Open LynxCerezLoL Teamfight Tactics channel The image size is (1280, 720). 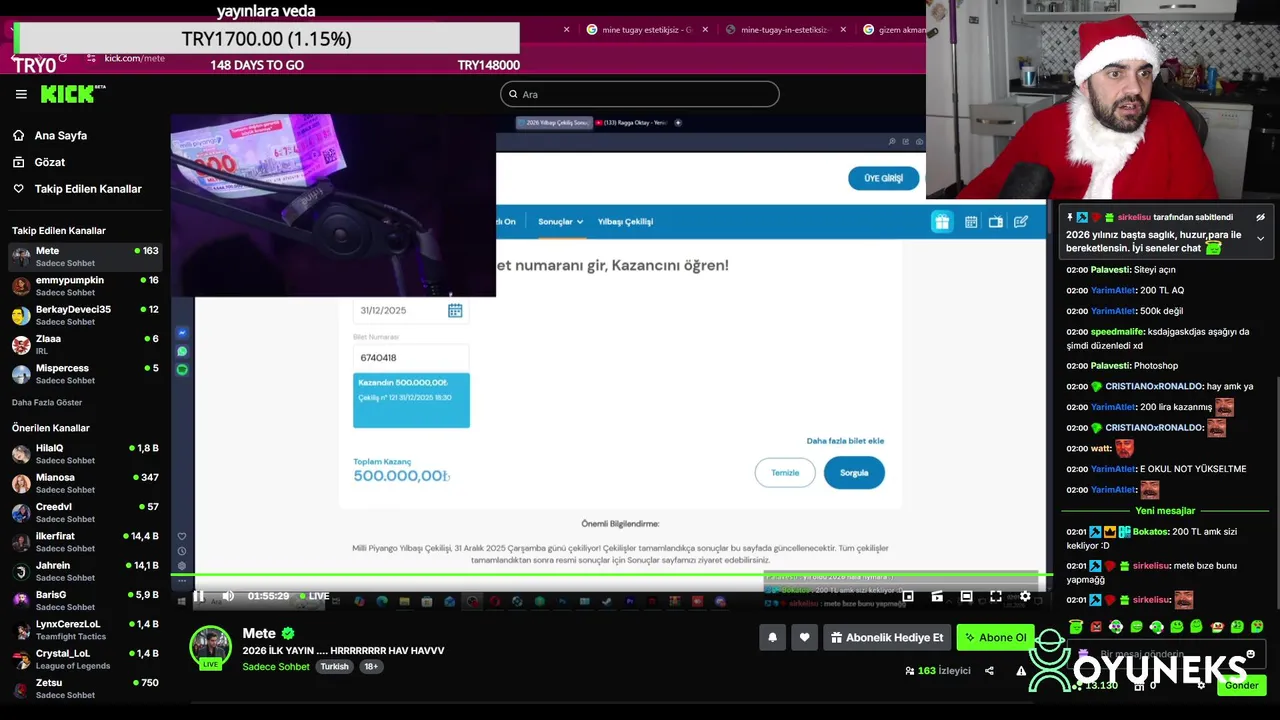click(85, 630)
